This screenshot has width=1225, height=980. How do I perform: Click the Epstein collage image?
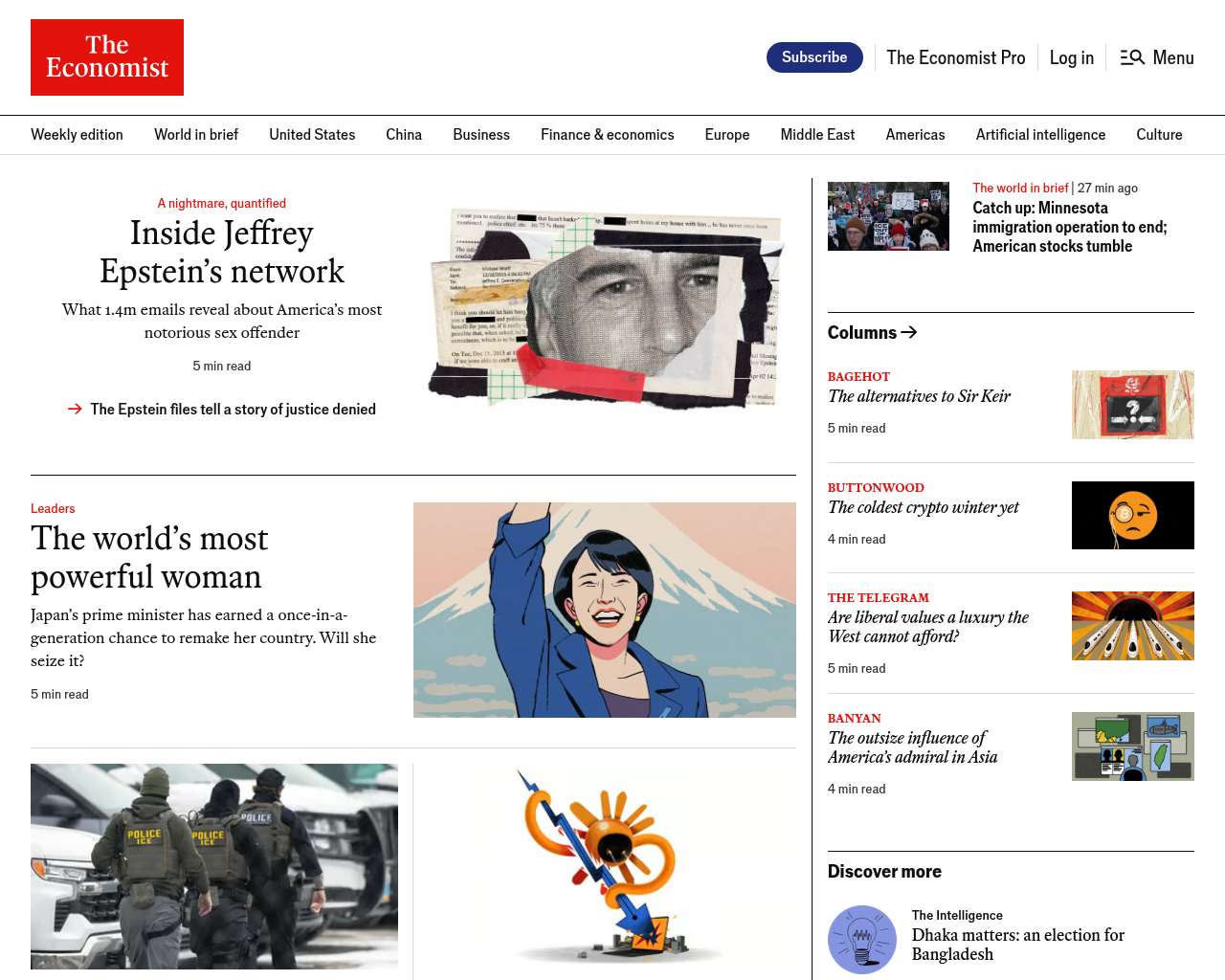click(x=607, y=308)
